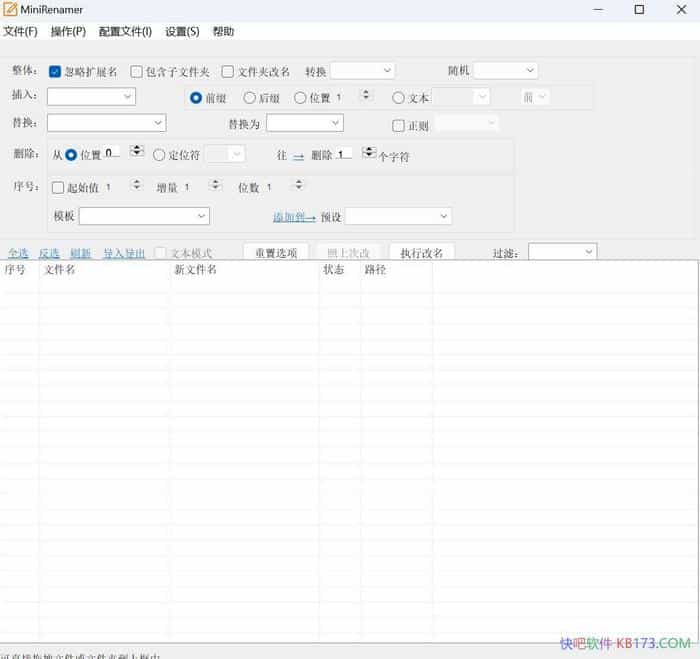Image resolution: width=700 pixels, height=659 pixels.
Task: Click the 执行改名 button
Action: [x=421, y=253]
